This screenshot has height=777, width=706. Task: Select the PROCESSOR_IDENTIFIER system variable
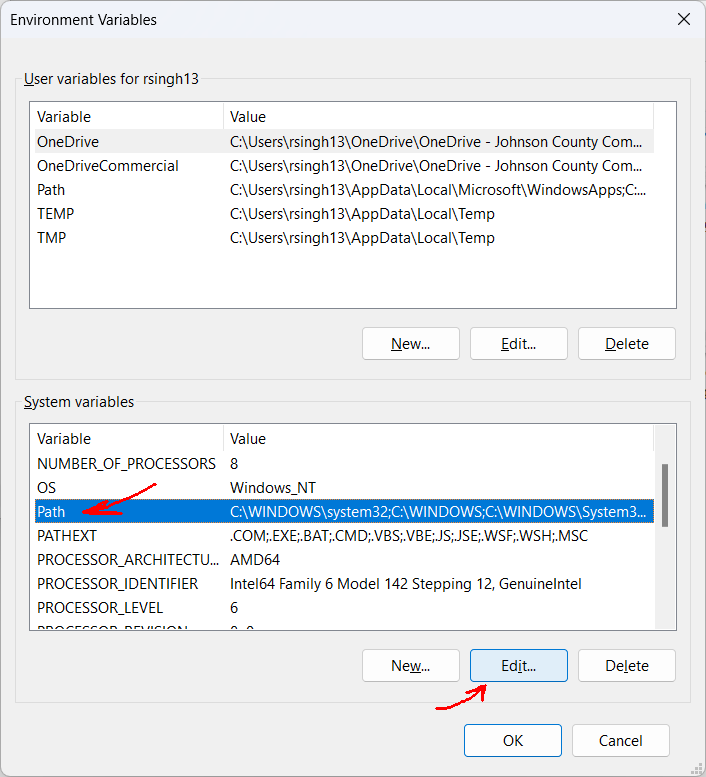point(344,584)
